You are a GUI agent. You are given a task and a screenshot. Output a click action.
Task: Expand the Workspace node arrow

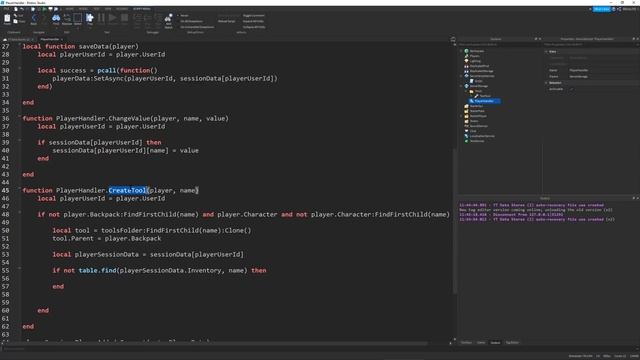(x=461, y=51)
